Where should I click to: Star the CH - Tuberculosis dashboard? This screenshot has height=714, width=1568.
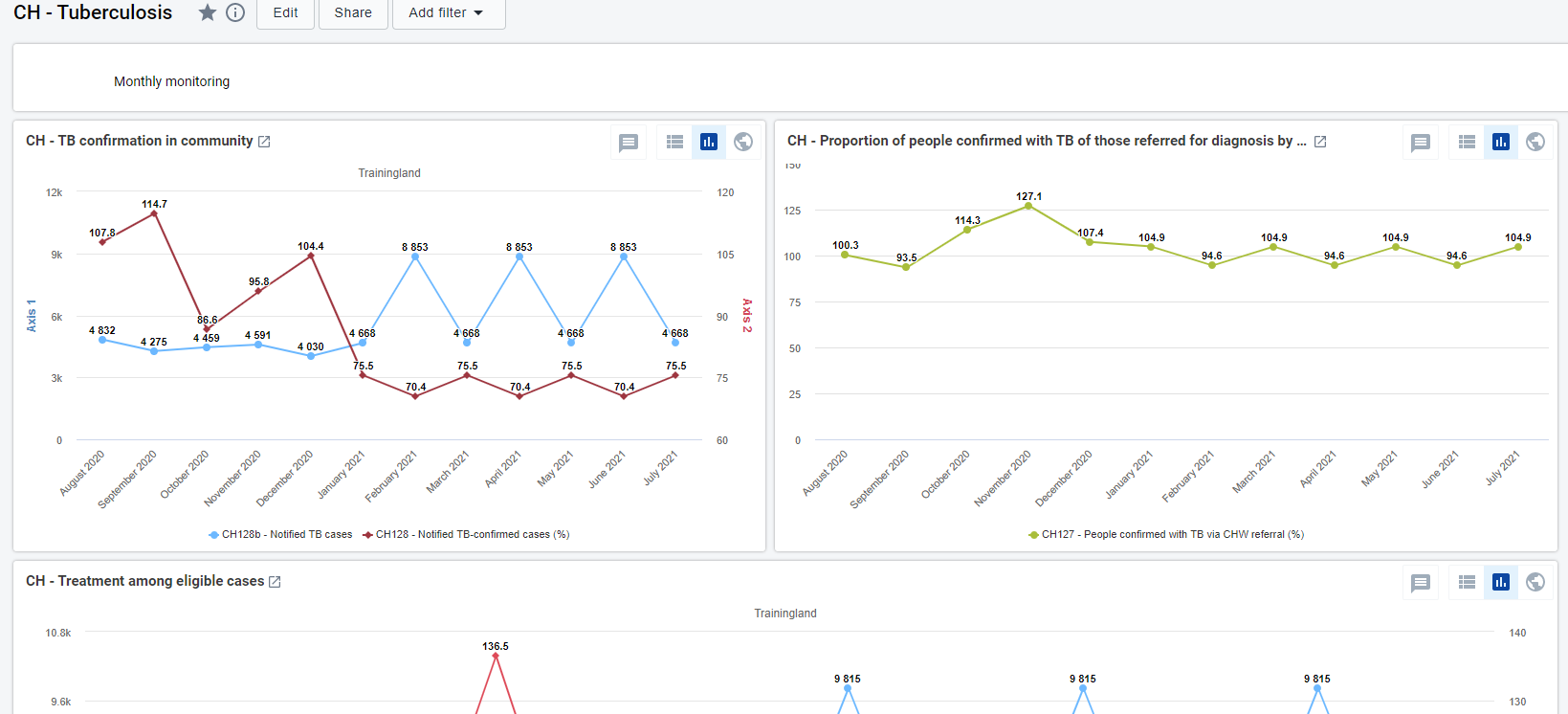pyautogui.click(x=207, y=12)
